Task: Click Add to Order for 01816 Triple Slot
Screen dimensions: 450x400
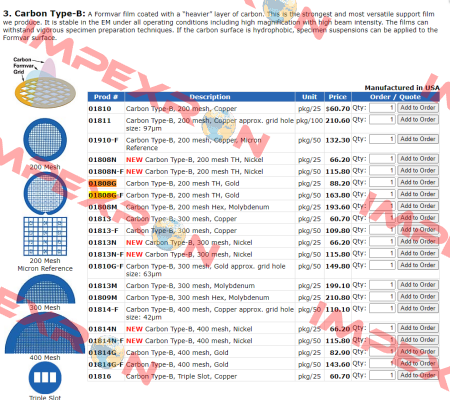Action: [x=418, y=375]
